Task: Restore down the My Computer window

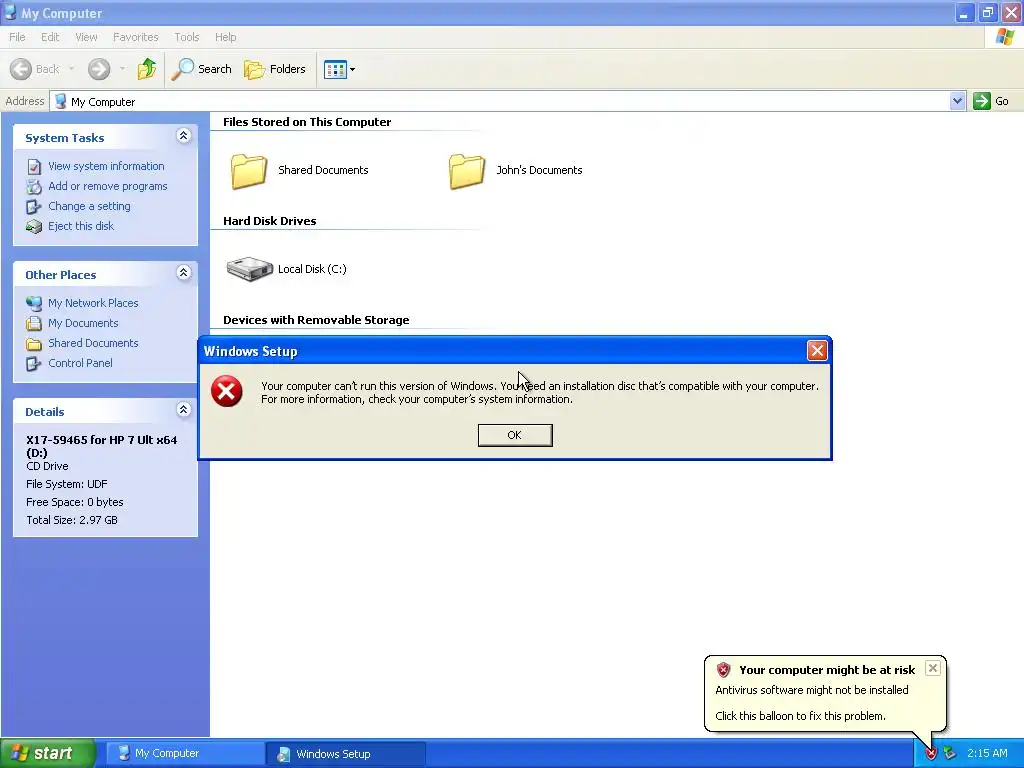Action: tap(987, 12)
